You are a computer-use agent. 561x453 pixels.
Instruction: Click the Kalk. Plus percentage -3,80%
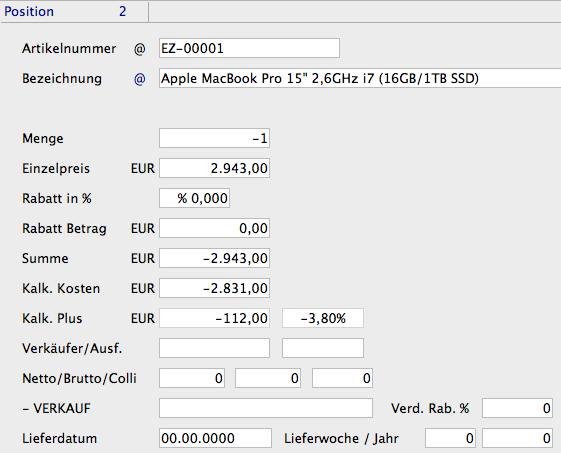click(323, 318)
